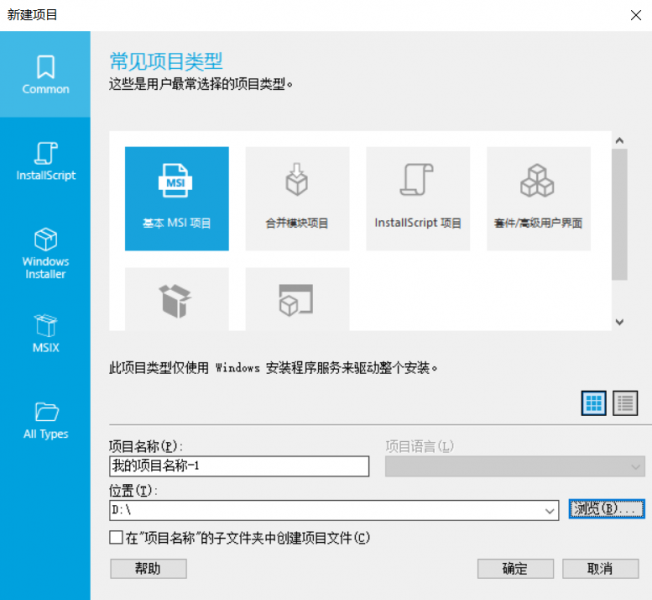Switch to grid view of project types
The height and width of the screenshot is (600, 652).
tap(593, 403)
